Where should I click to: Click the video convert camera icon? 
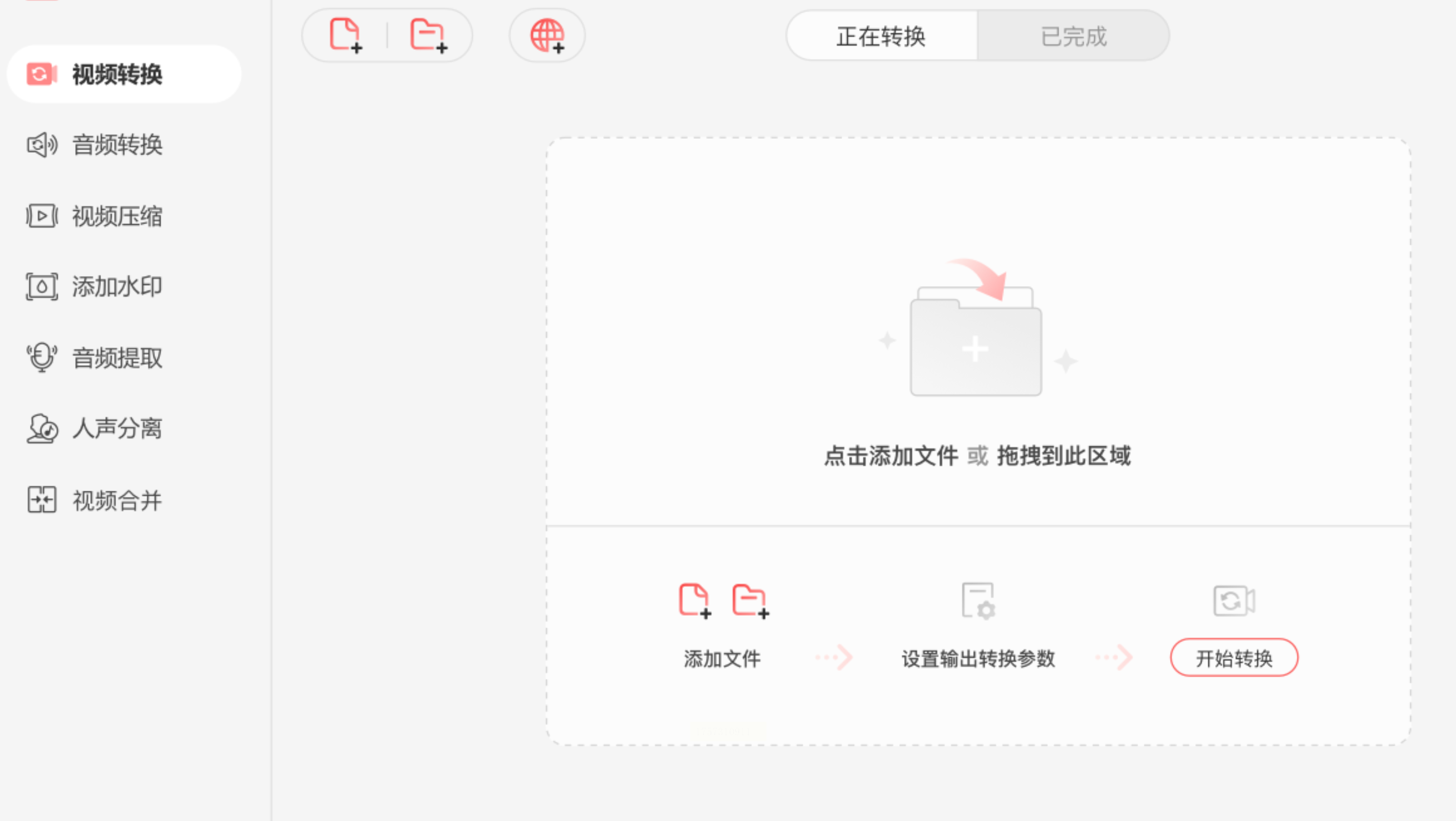point(1235,601)
